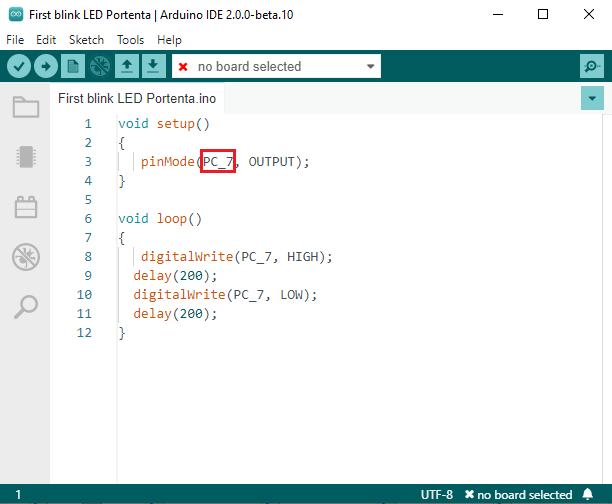Click UTF-8 encoding in status bar
The image size is (612, 504).
(x=437, y=495)
